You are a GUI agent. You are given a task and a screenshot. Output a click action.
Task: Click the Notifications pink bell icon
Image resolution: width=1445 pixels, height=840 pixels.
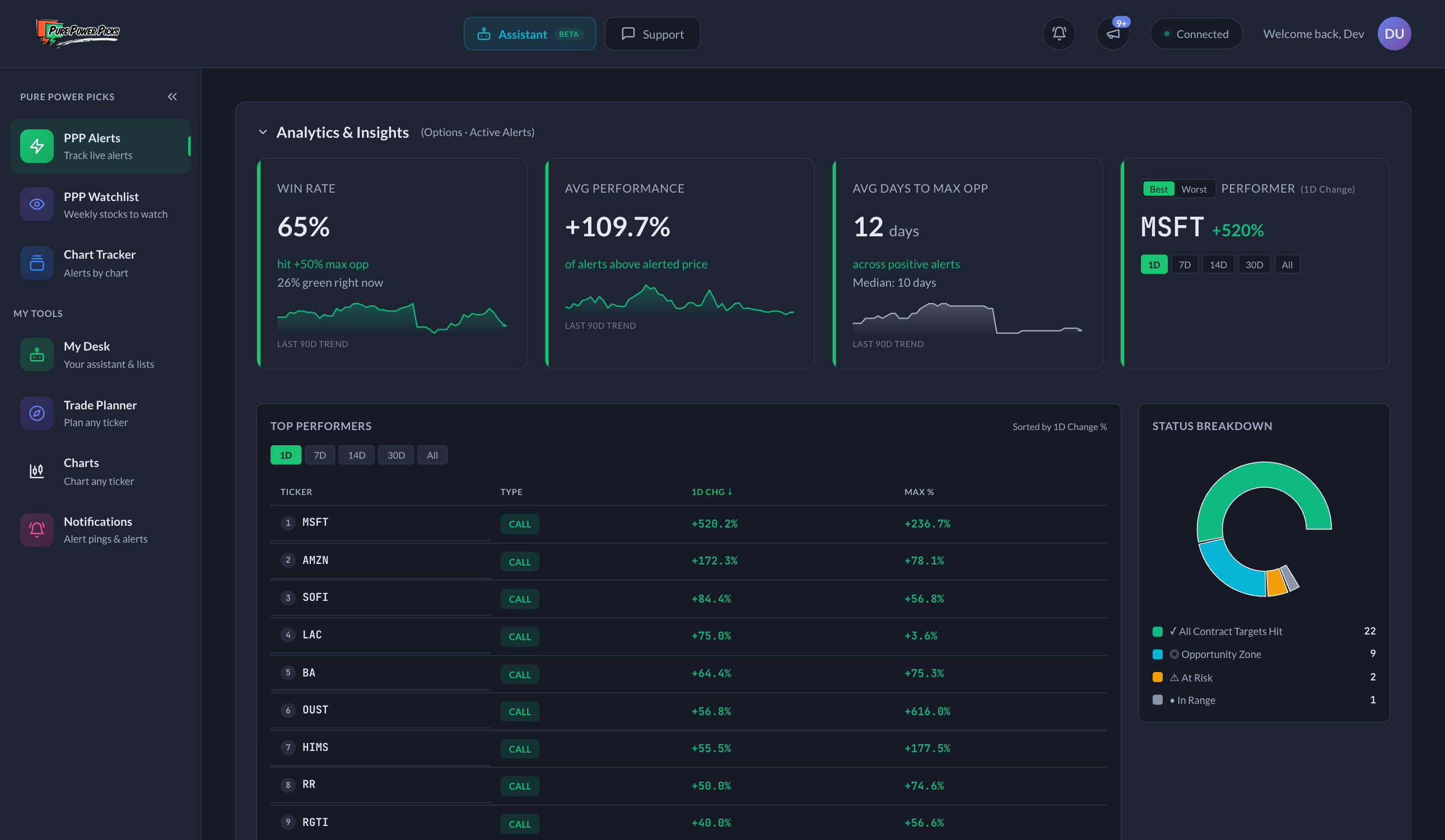click(37, 529)
